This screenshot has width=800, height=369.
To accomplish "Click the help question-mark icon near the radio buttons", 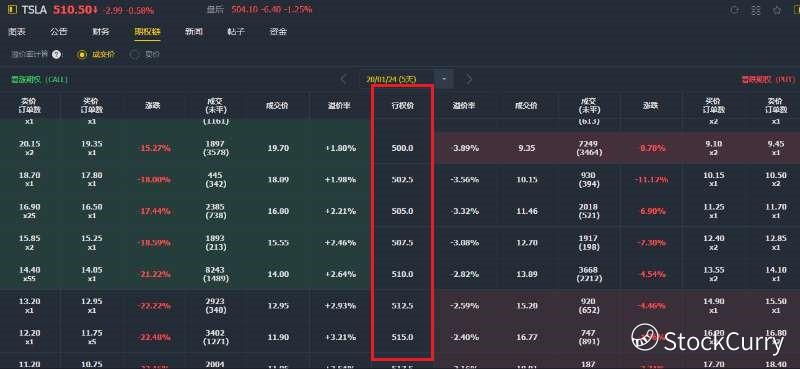I will (56, 54).
